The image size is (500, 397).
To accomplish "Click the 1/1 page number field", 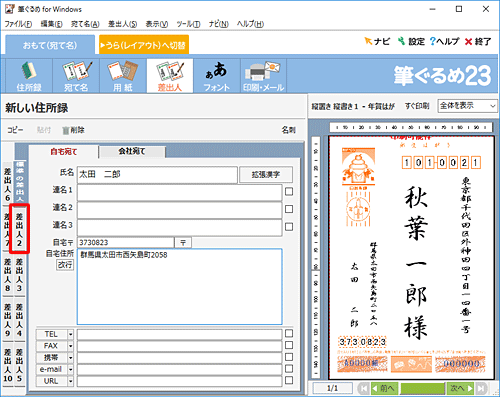I will pyautogui.click(x=332, y=388).
